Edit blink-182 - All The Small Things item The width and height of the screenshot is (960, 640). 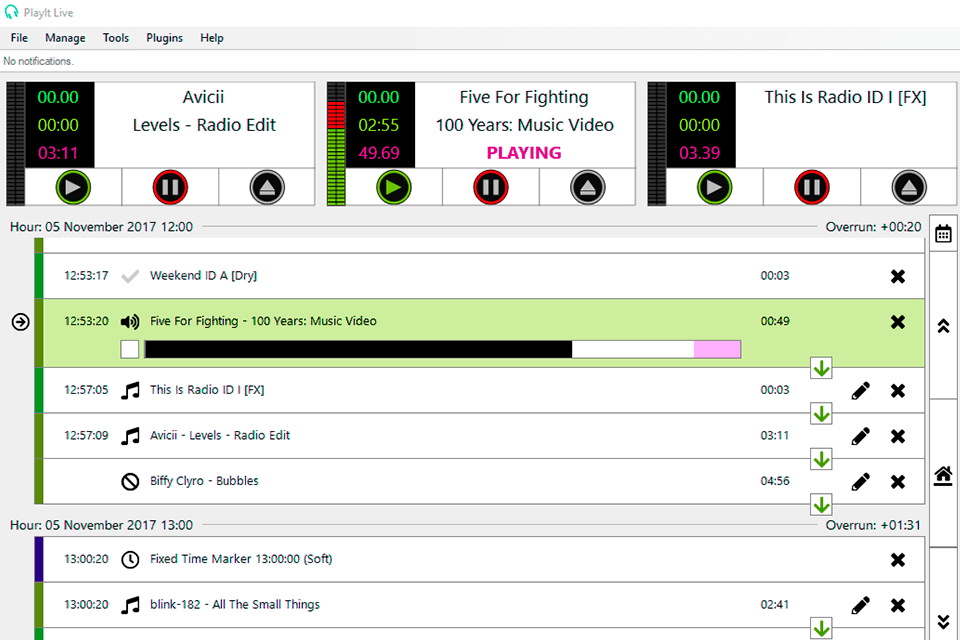point(860,605)
